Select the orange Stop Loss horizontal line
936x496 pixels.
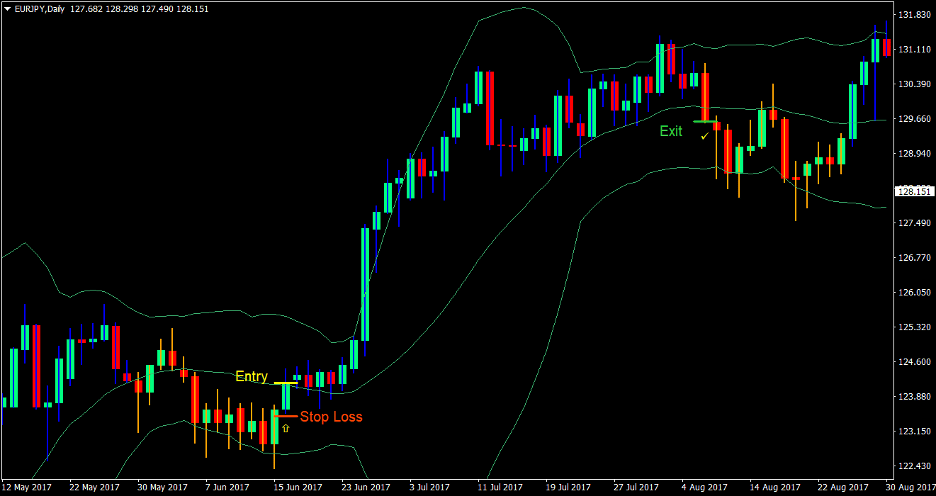coord(285,415)
